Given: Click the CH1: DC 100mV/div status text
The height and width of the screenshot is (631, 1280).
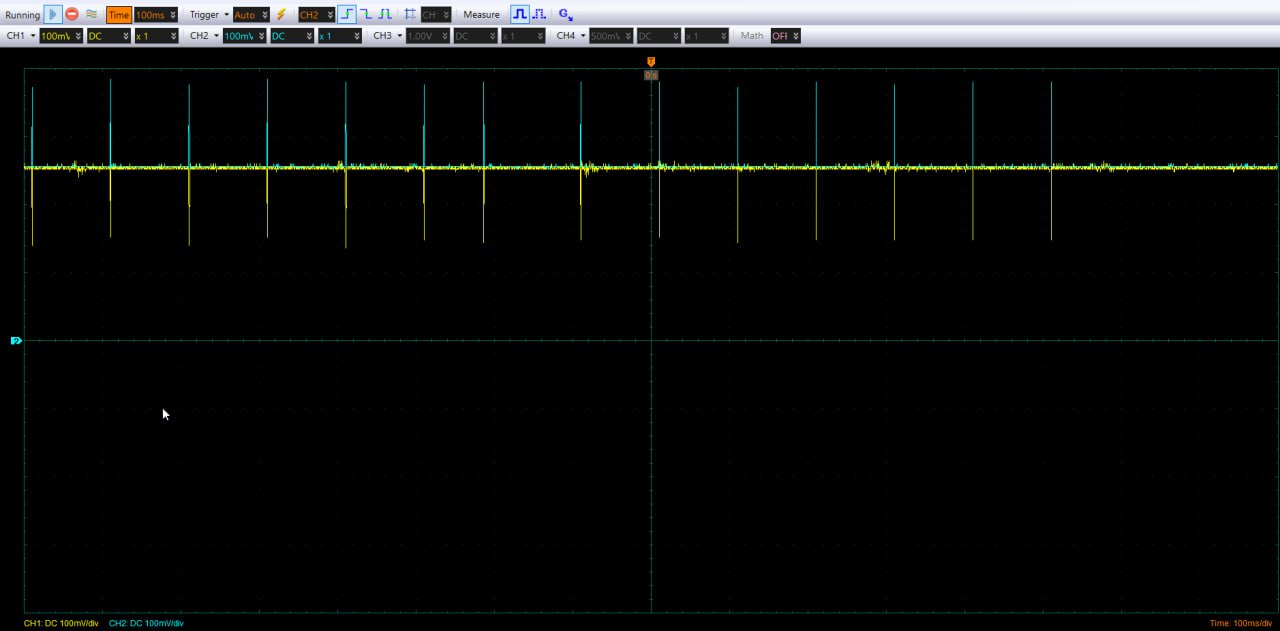Looking at the screenshot, I should 61,623.
